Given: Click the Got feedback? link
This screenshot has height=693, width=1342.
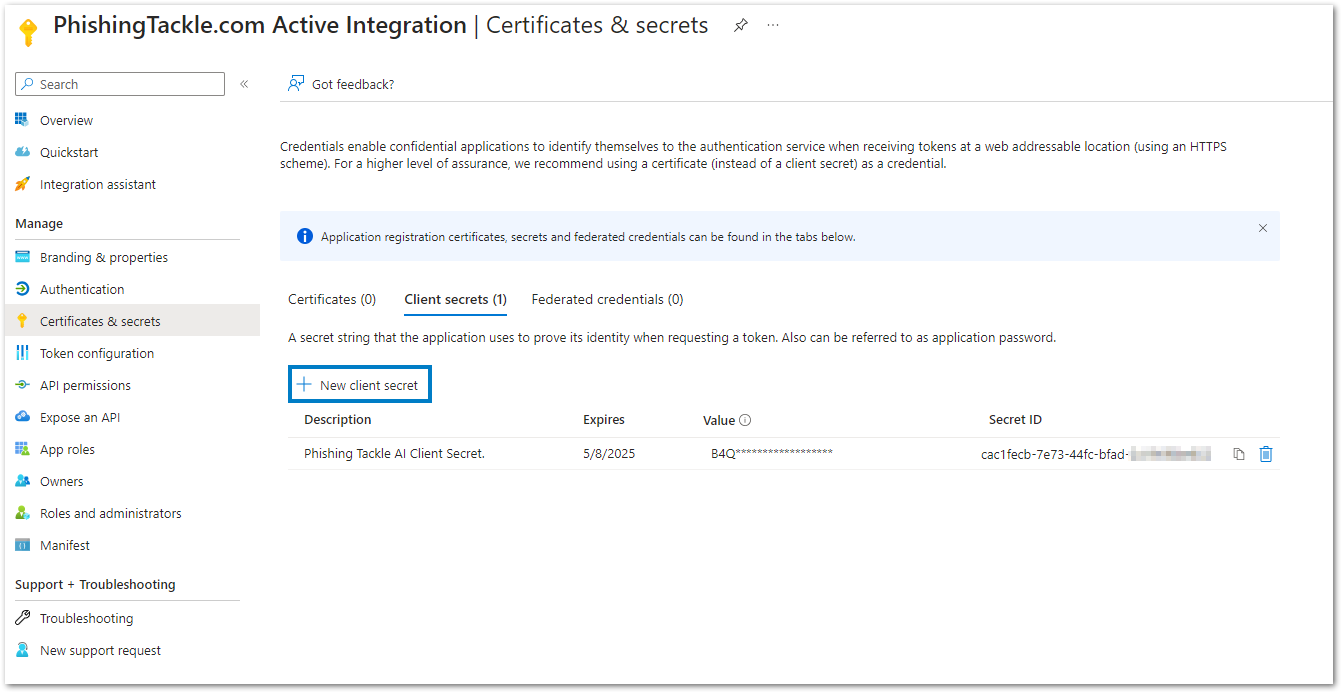Looking at the screenshot, I should coord(353,84).
